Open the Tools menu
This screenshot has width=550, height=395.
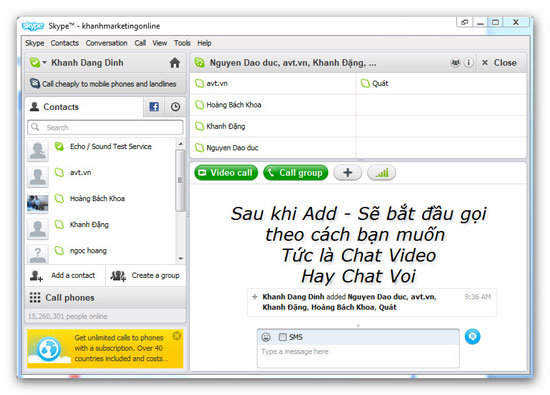point(182,43)
